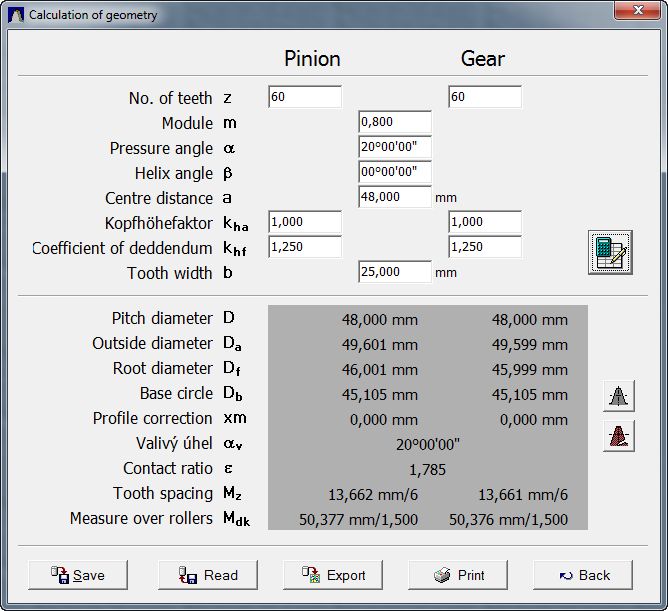Click the gray tooth profile icon

click(x=619, y=396)
